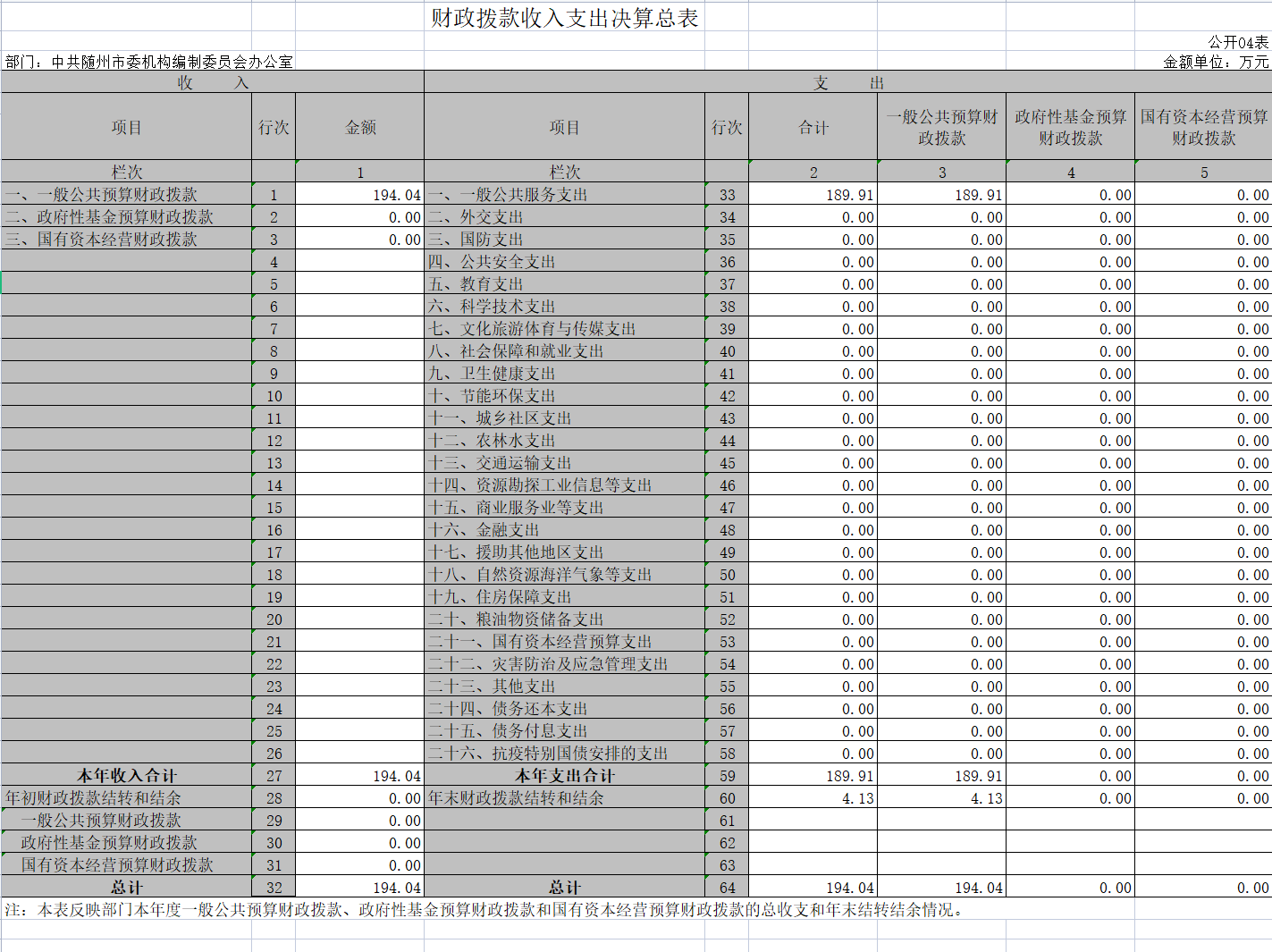Select the 金额单位：万元 cell
The width and height of the screenshot is (1272, 952).
[x=1215, y=62]
